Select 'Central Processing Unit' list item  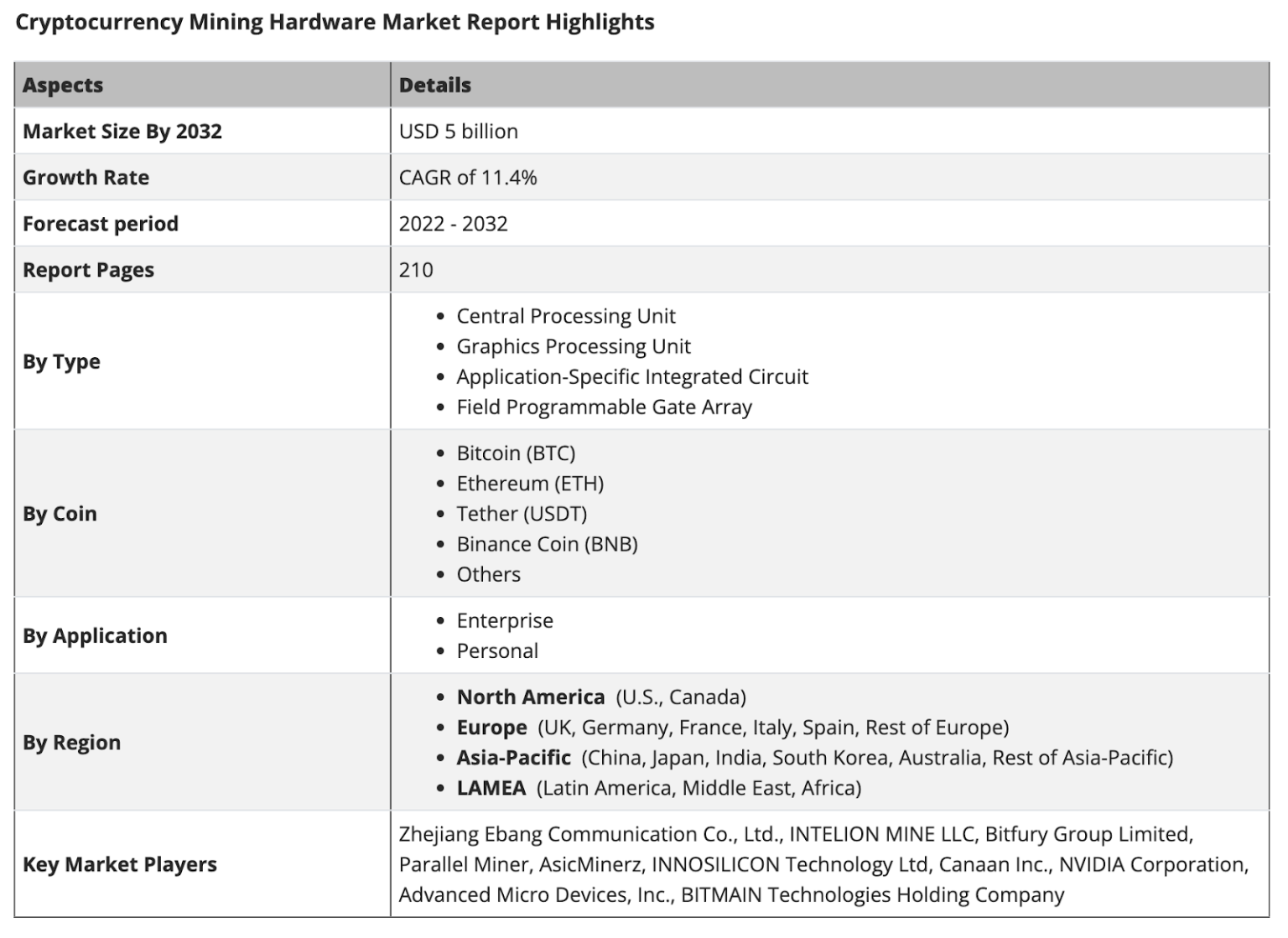(566, 316)
